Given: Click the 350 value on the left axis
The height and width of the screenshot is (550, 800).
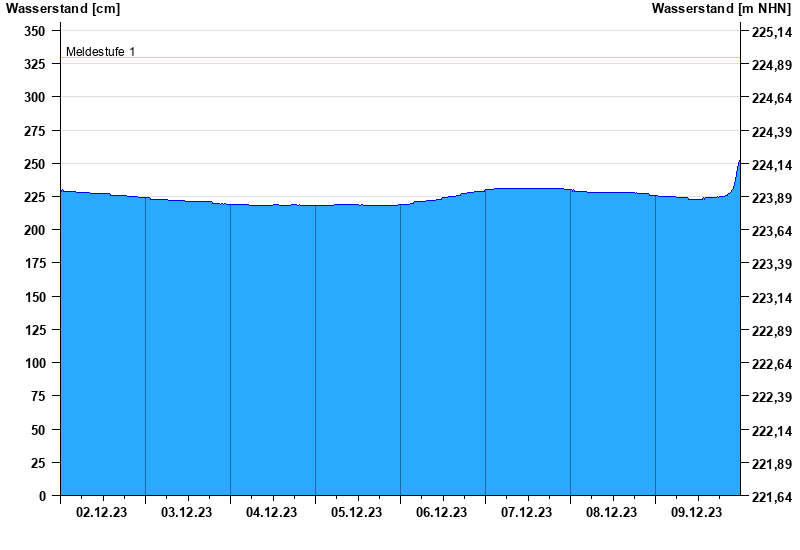Looking at the screenshot, I should click(x=35, y=31).
